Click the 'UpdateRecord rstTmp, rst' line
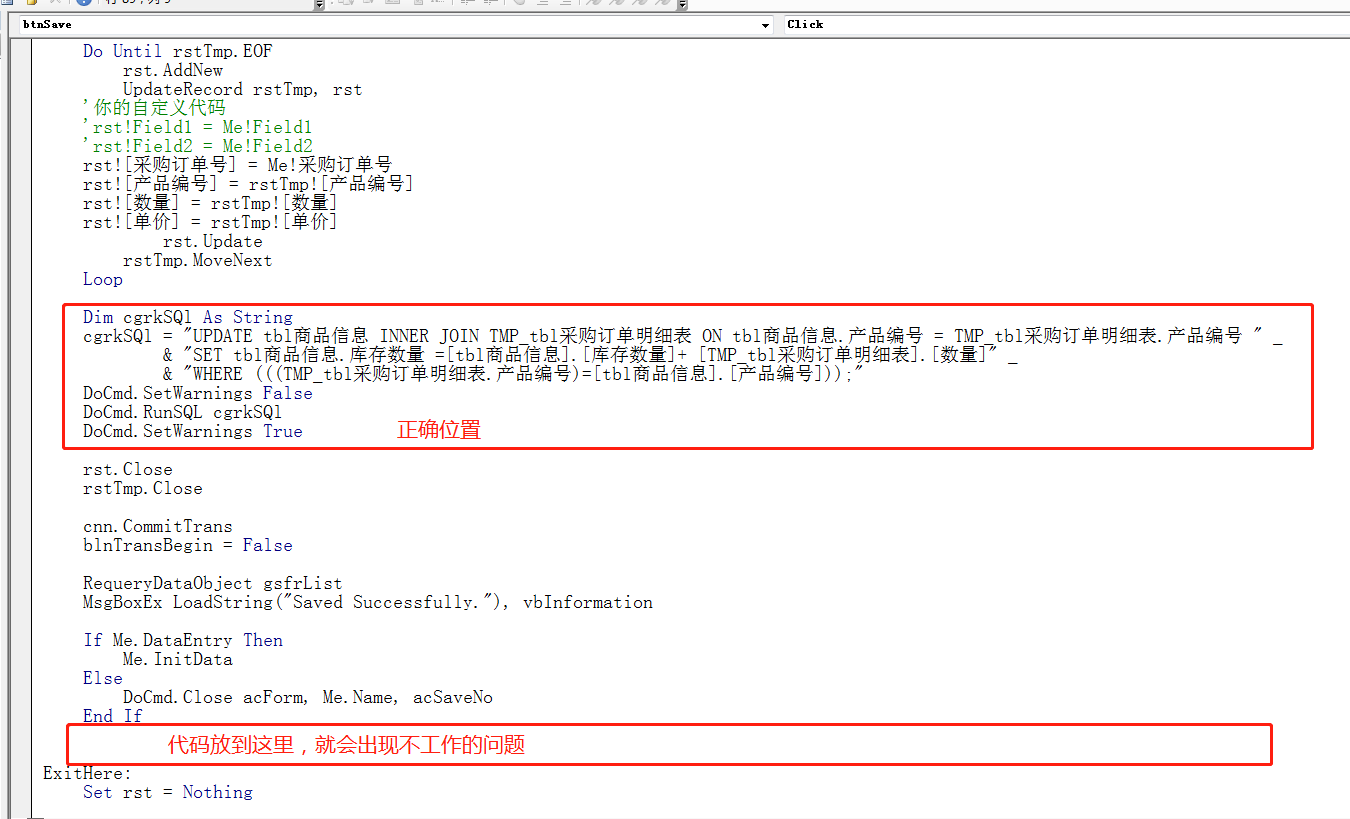This screenshot has height=819, width=1350. pos(242,89)
